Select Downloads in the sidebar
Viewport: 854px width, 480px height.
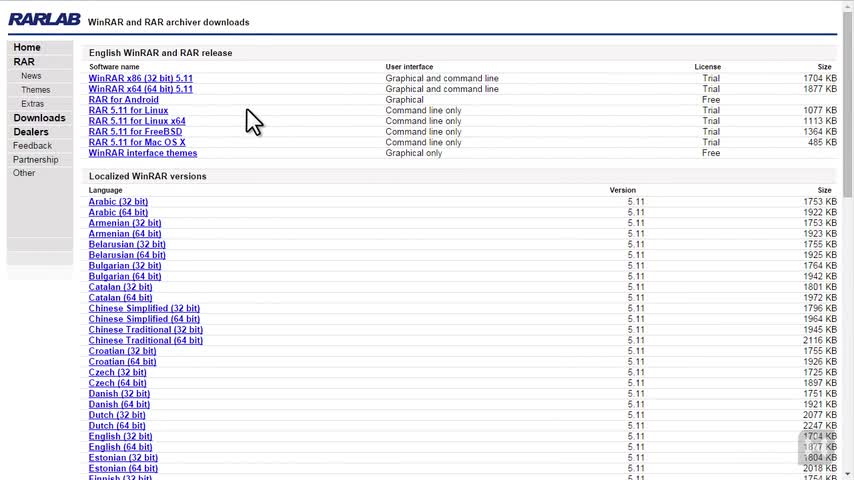pos(39,118)
